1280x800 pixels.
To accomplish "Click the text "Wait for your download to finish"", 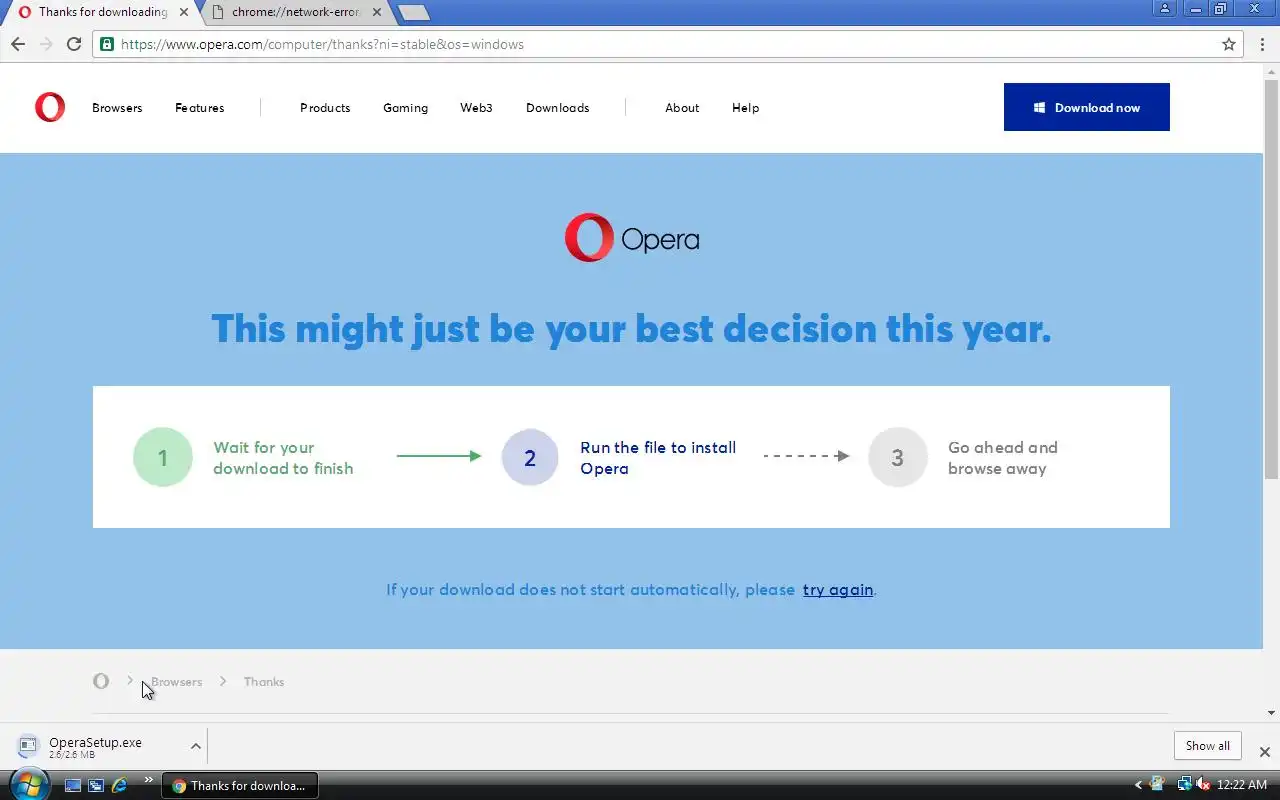I will (283, 458).
